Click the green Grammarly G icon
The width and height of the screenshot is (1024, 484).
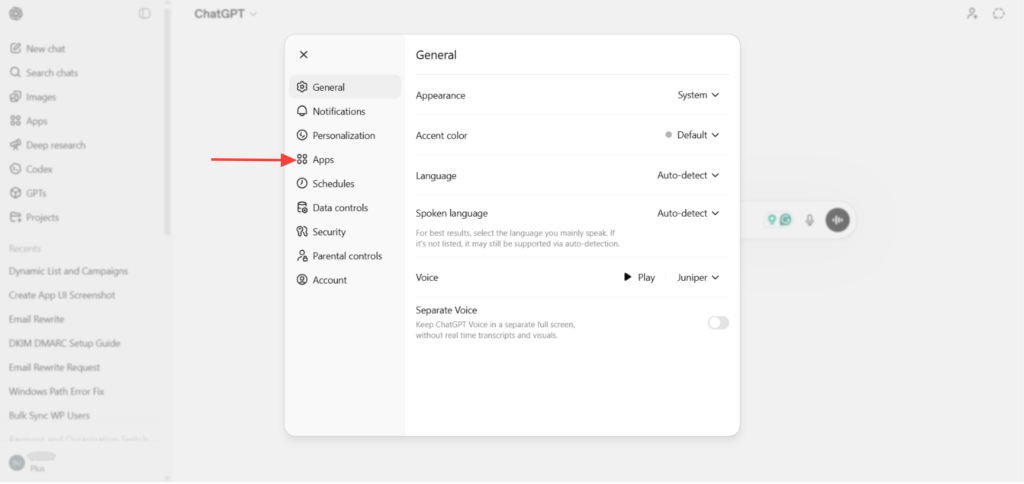786,220
